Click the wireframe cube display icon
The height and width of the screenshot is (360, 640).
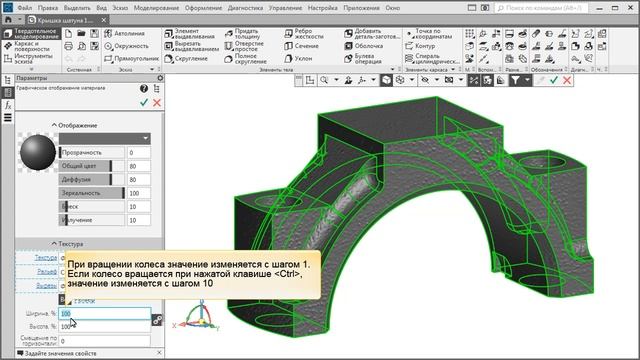400,80
